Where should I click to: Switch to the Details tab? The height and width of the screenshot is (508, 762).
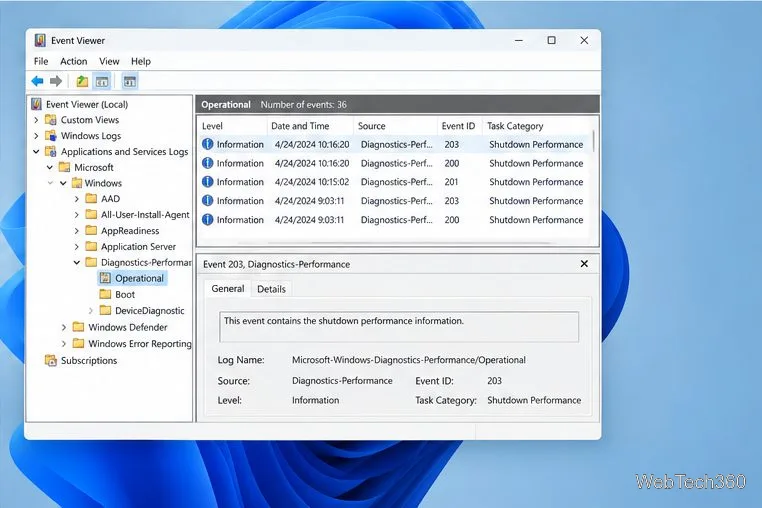point(271,289)
